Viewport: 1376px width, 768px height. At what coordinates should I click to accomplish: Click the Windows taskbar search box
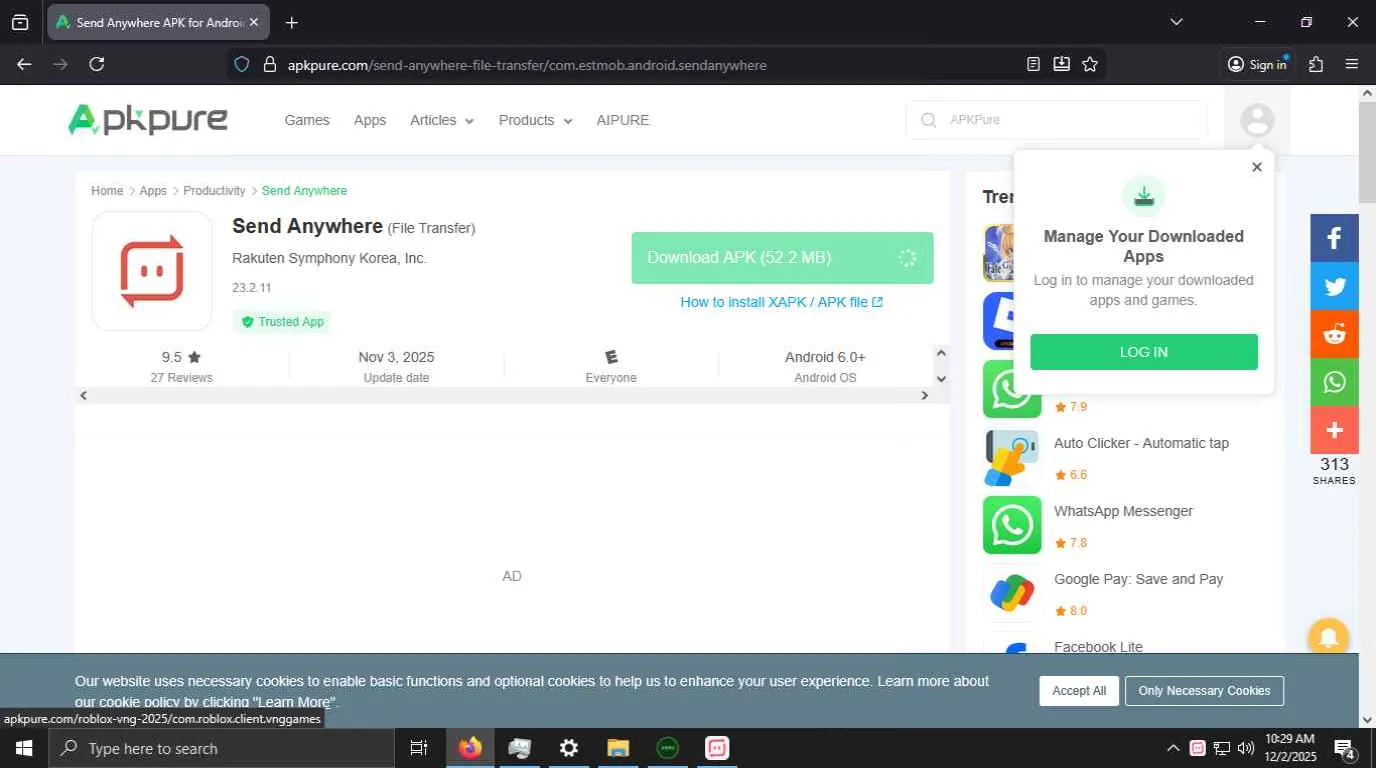pos(221,748)
